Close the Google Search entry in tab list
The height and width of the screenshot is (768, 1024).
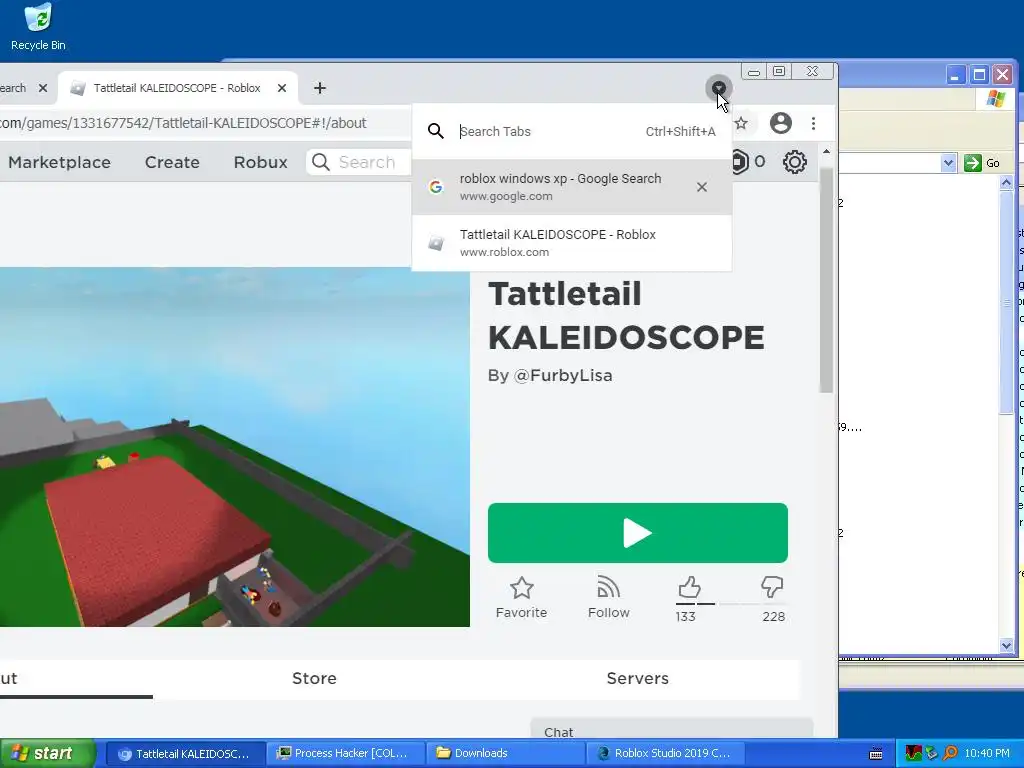(x=702, y=187)
